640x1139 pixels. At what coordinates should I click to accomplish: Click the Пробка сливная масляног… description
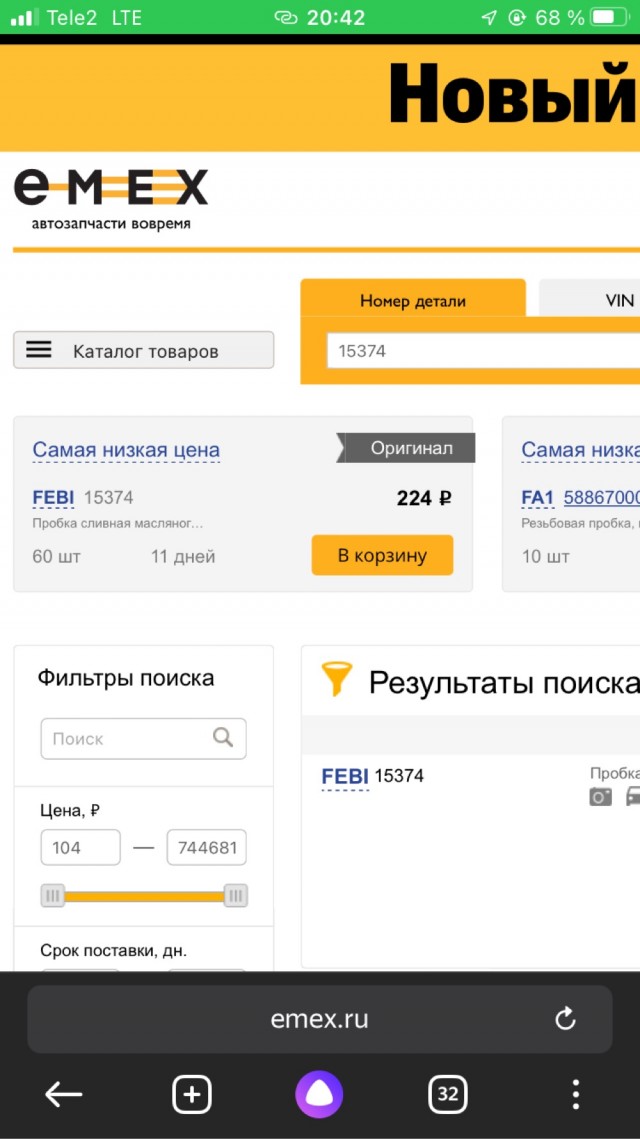(x=118, y=524)
